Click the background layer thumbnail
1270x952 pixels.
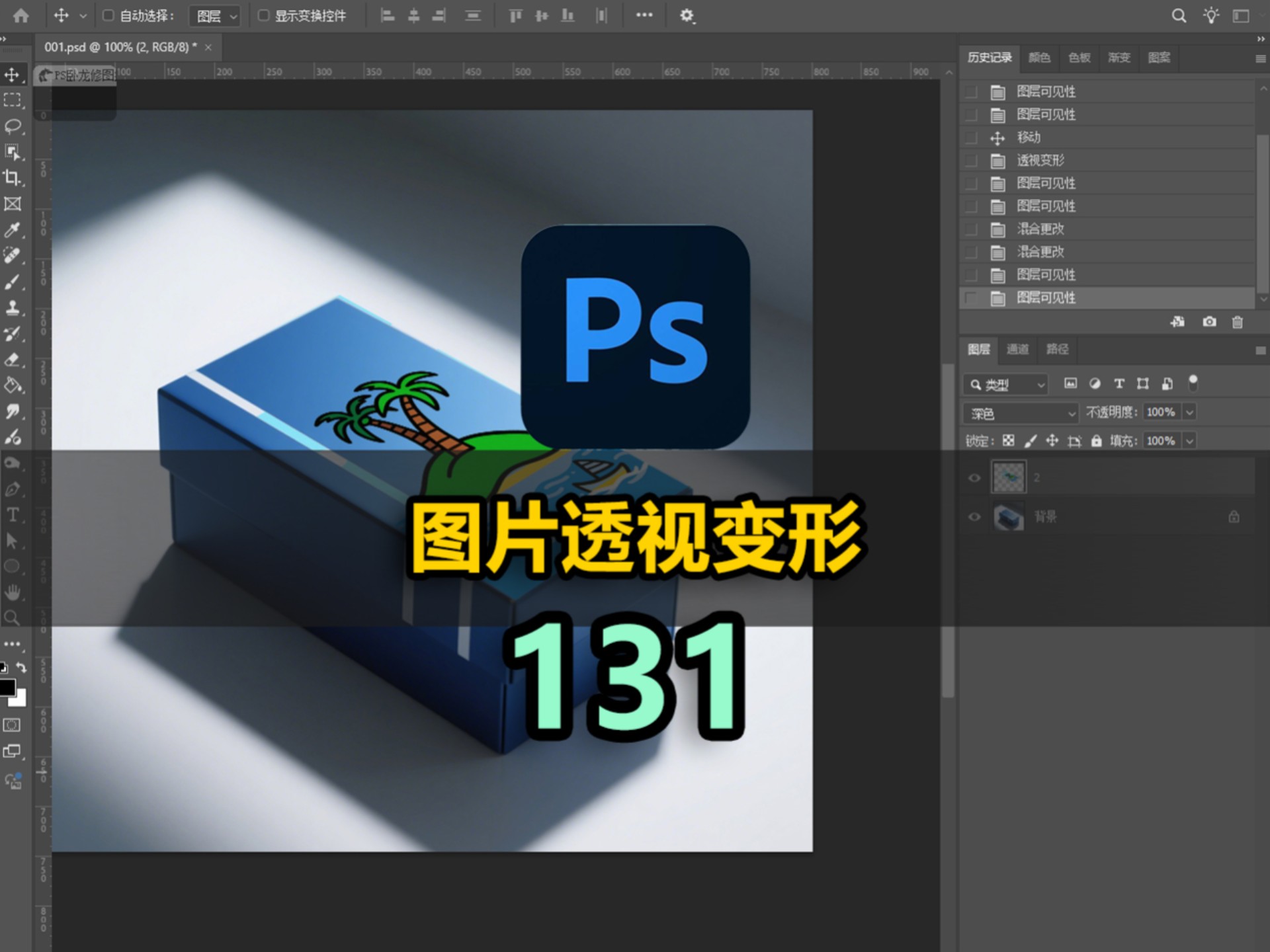click(x=1009, y=517)
